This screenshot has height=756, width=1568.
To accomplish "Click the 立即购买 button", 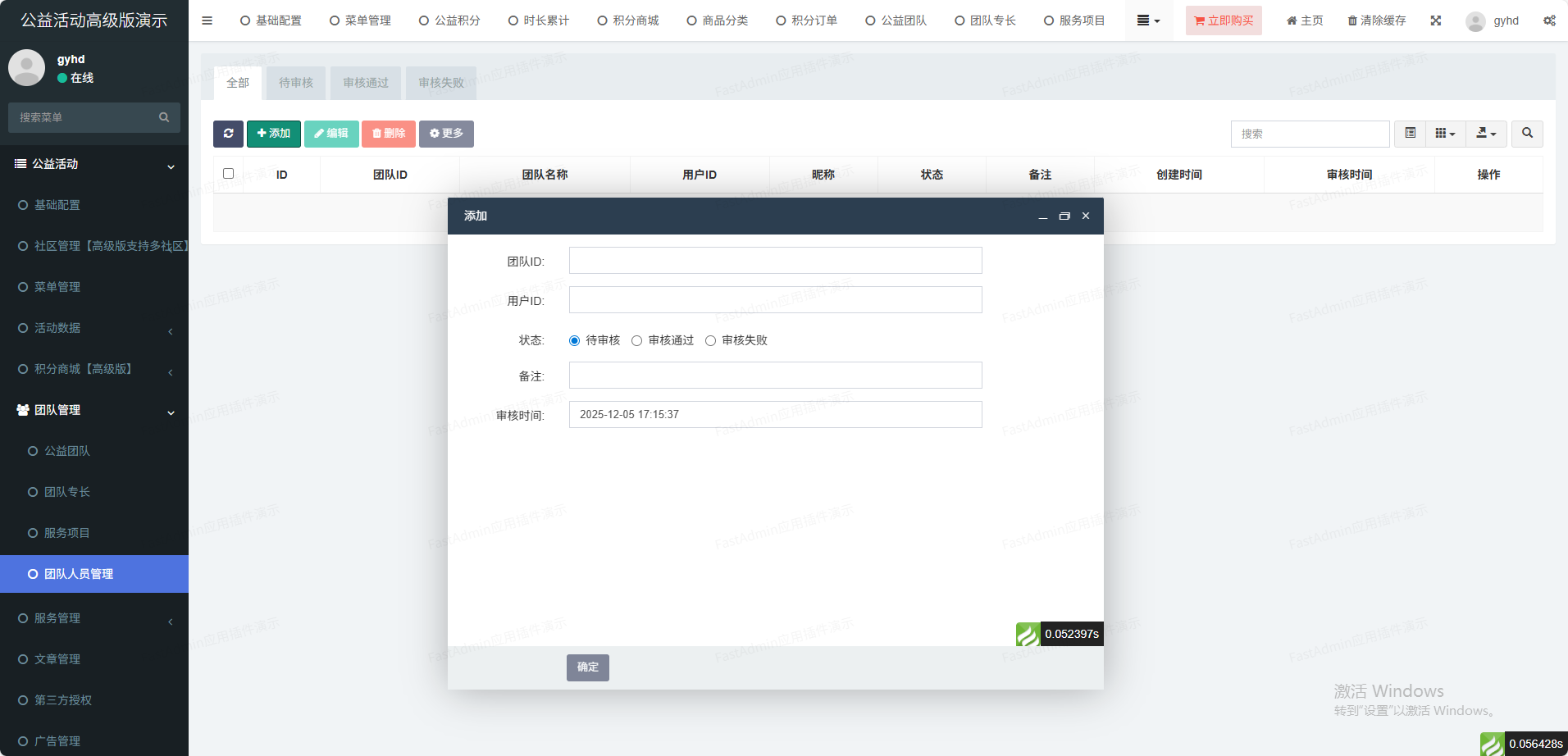I will tap(1224, 20).
